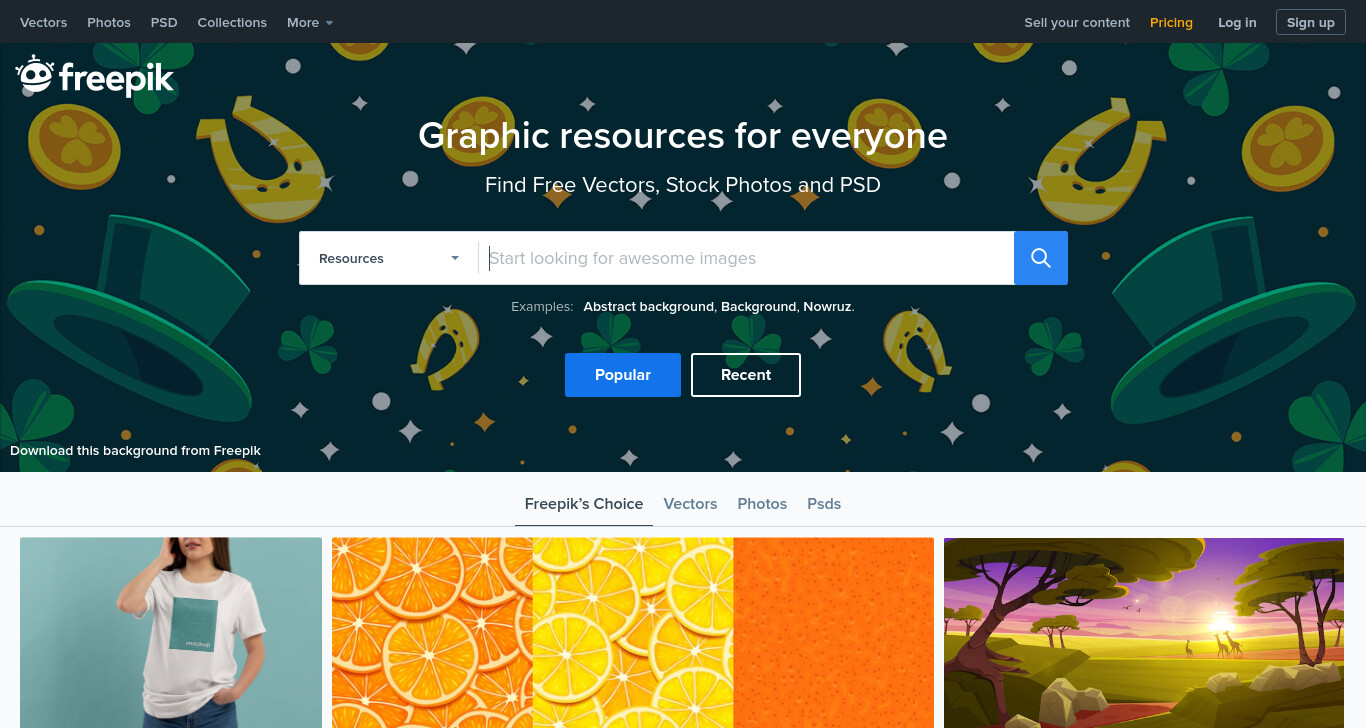Click the Resources dropdown arrow
The image size is (1366, 728).
pyautogui.click(x=455, y=258)
